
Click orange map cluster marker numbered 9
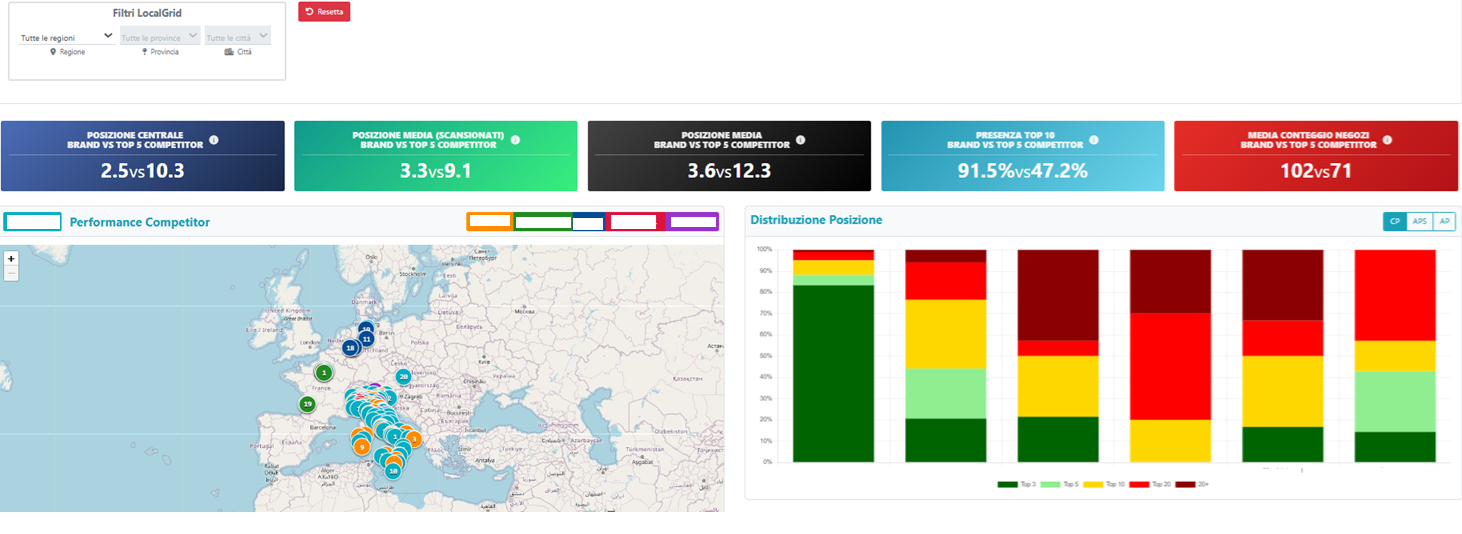(361, 446)
